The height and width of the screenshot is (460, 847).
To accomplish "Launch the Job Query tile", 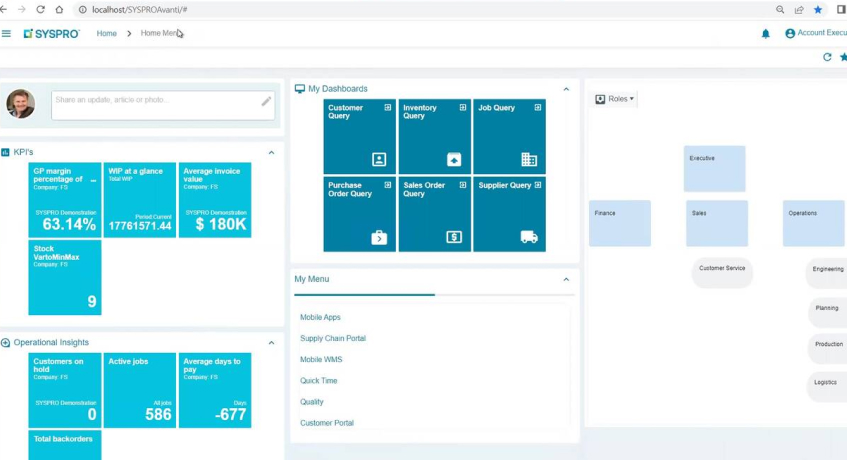I will (509, 136).
